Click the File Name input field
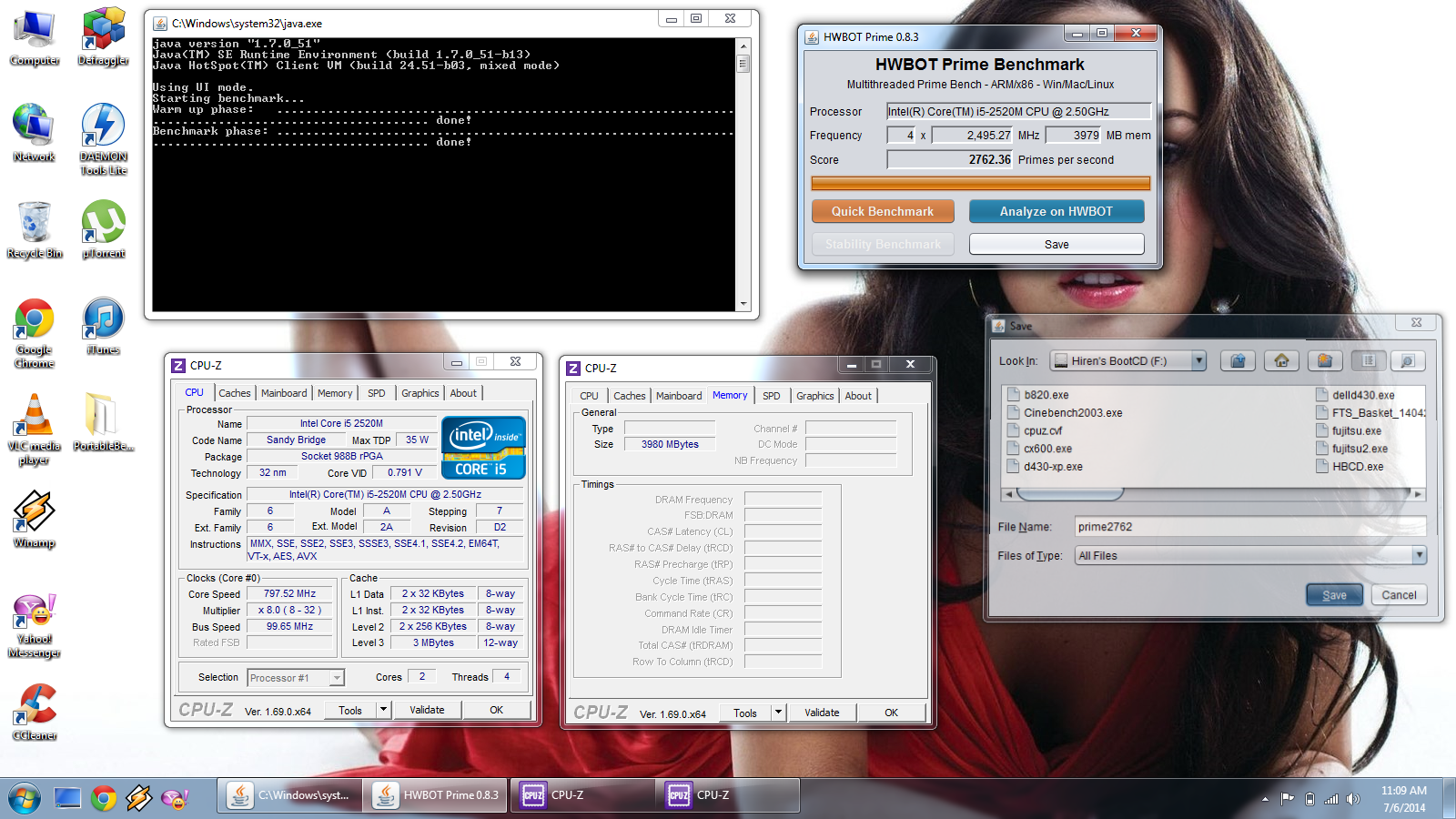The image size is (1456, 819). tap(1250, 527)
